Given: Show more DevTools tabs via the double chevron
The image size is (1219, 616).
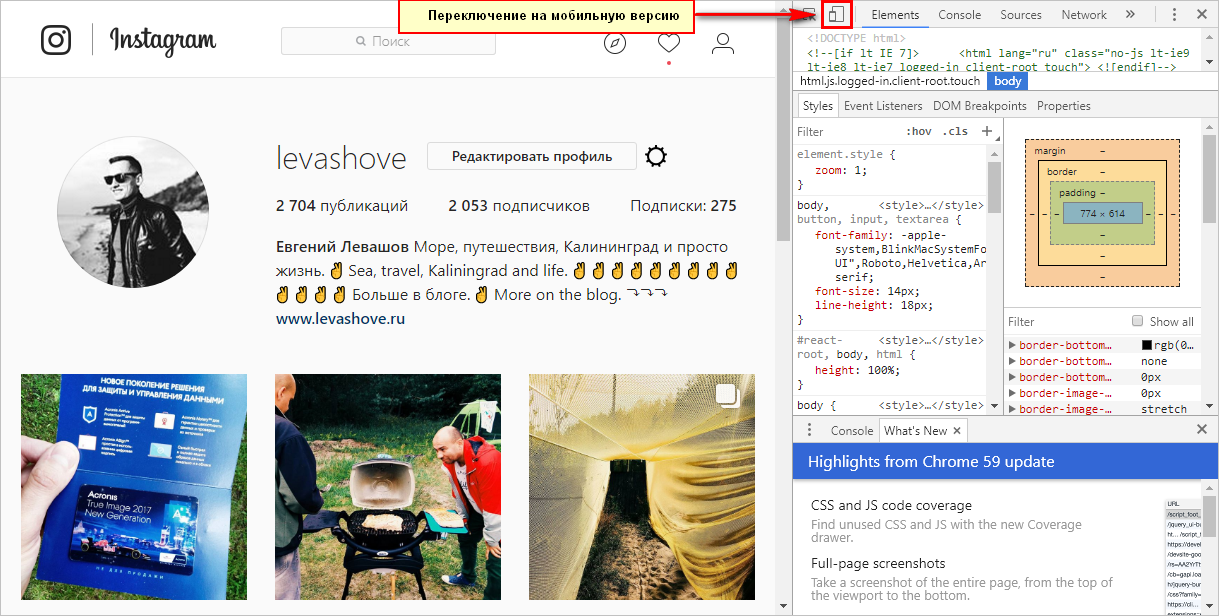Looking at the screenshot, I should pos(1130,15).
